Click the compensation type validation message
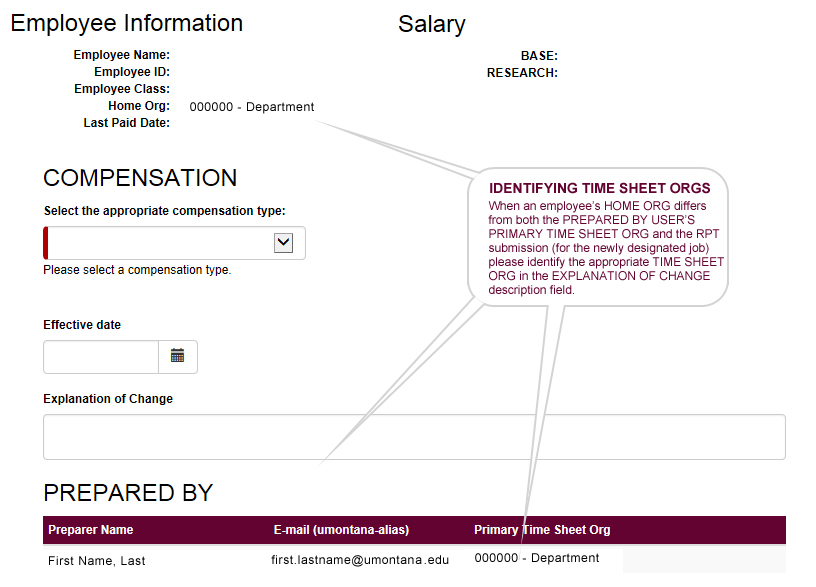Image resolution: width=816 pixels, height=587 pixels. 140,269
